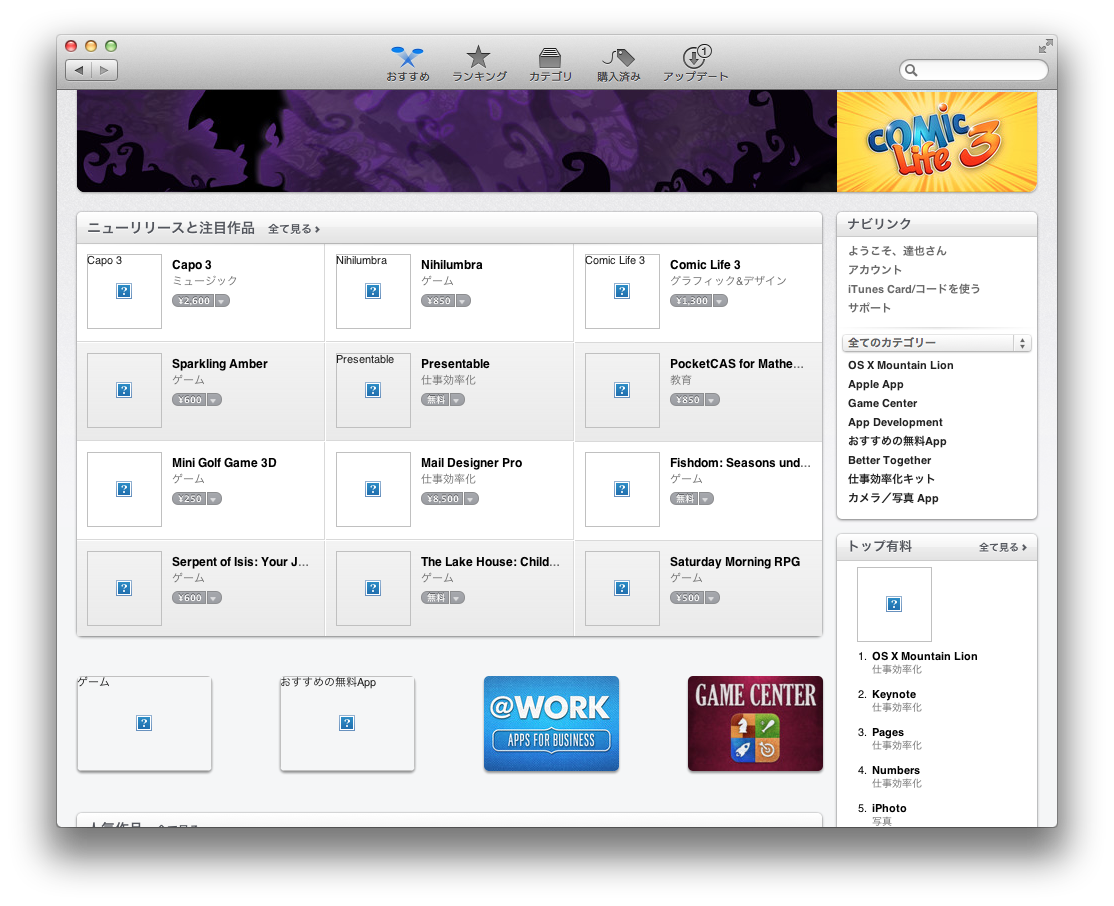
Task: Open the Comic Life 3 app icon
Action: coord(622,291)
